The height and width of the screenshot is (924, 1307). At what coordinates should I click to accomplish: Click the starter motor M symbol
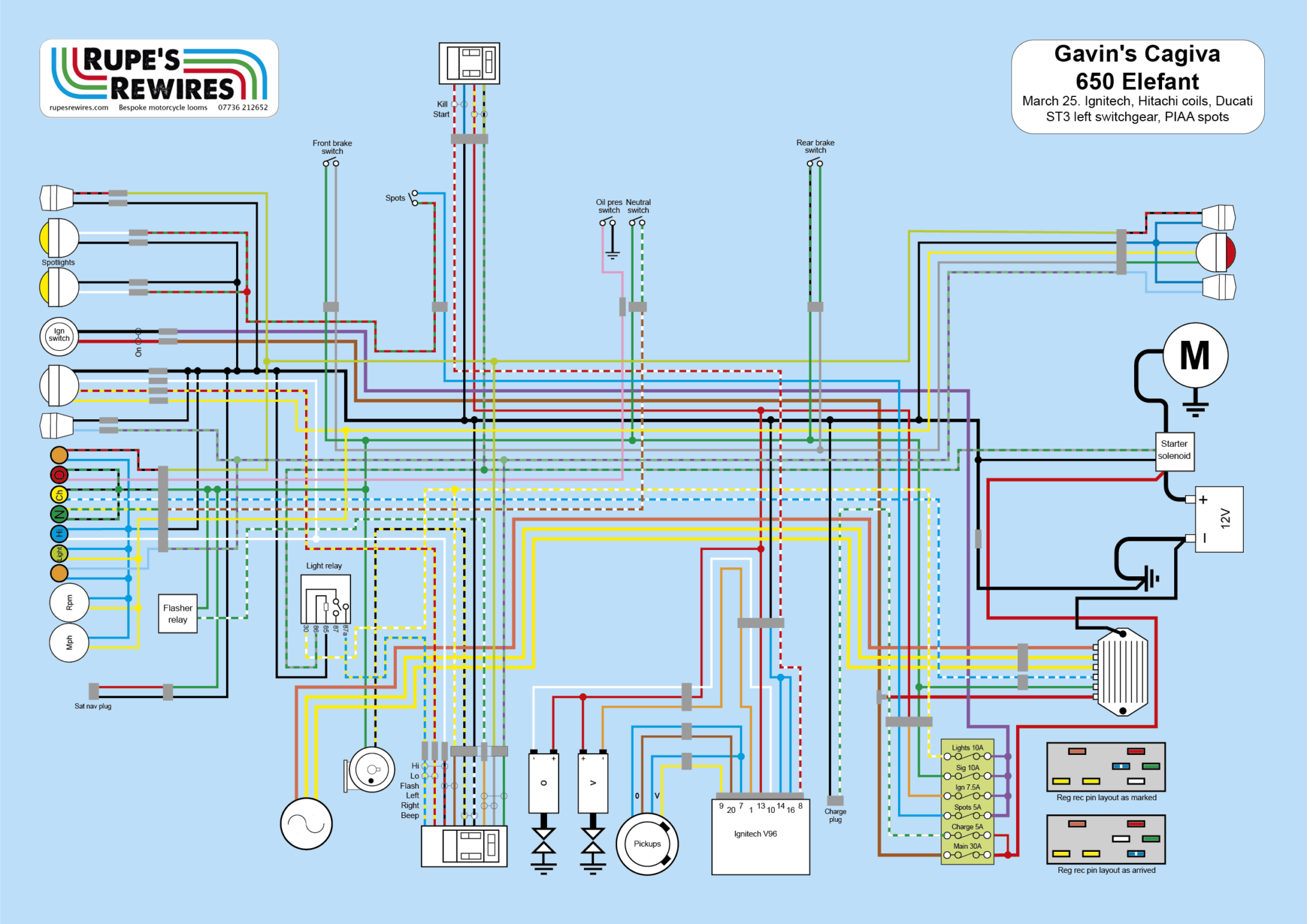click(x=1195, y=355)
